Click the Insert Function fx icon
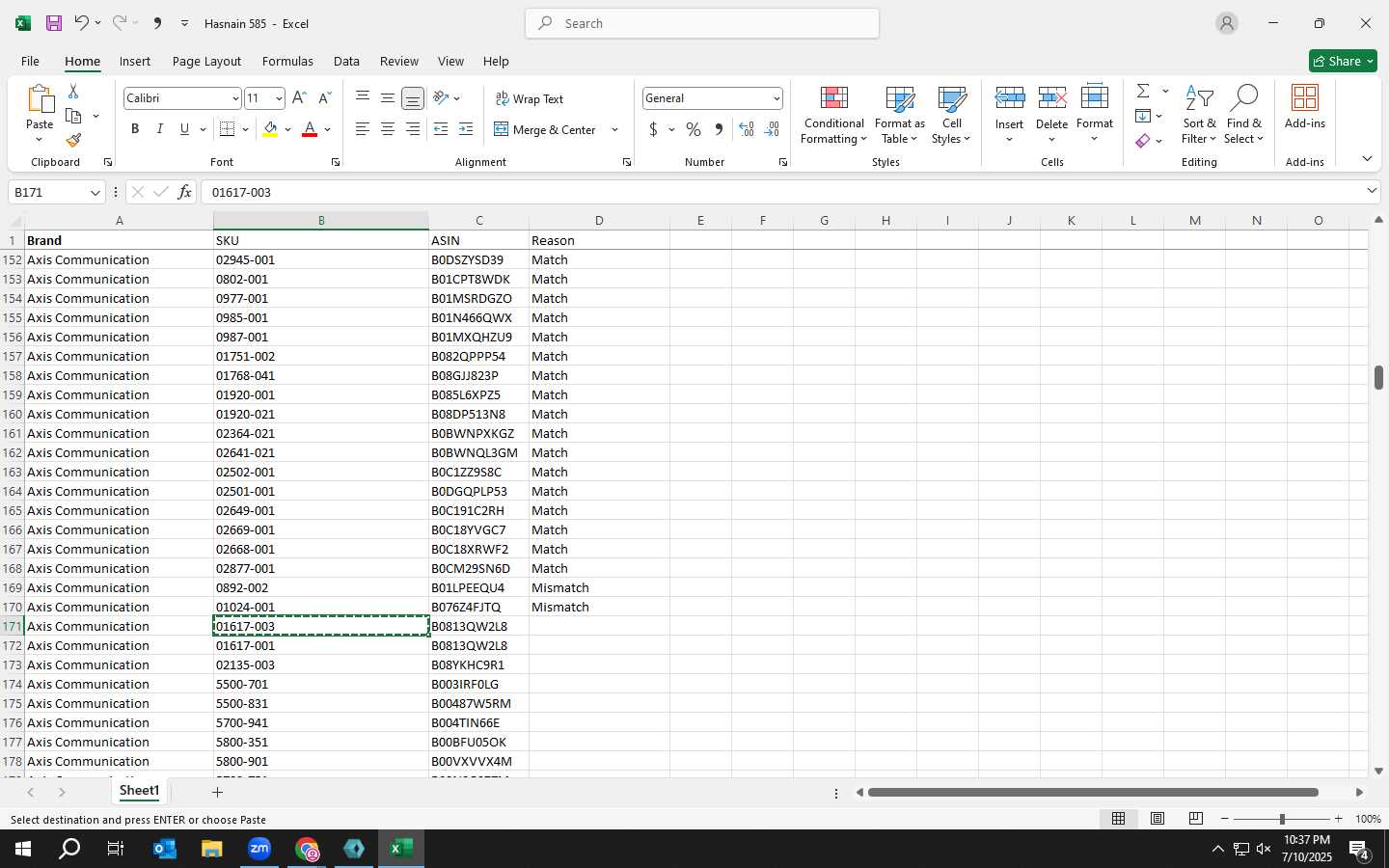 coord(184,192)
